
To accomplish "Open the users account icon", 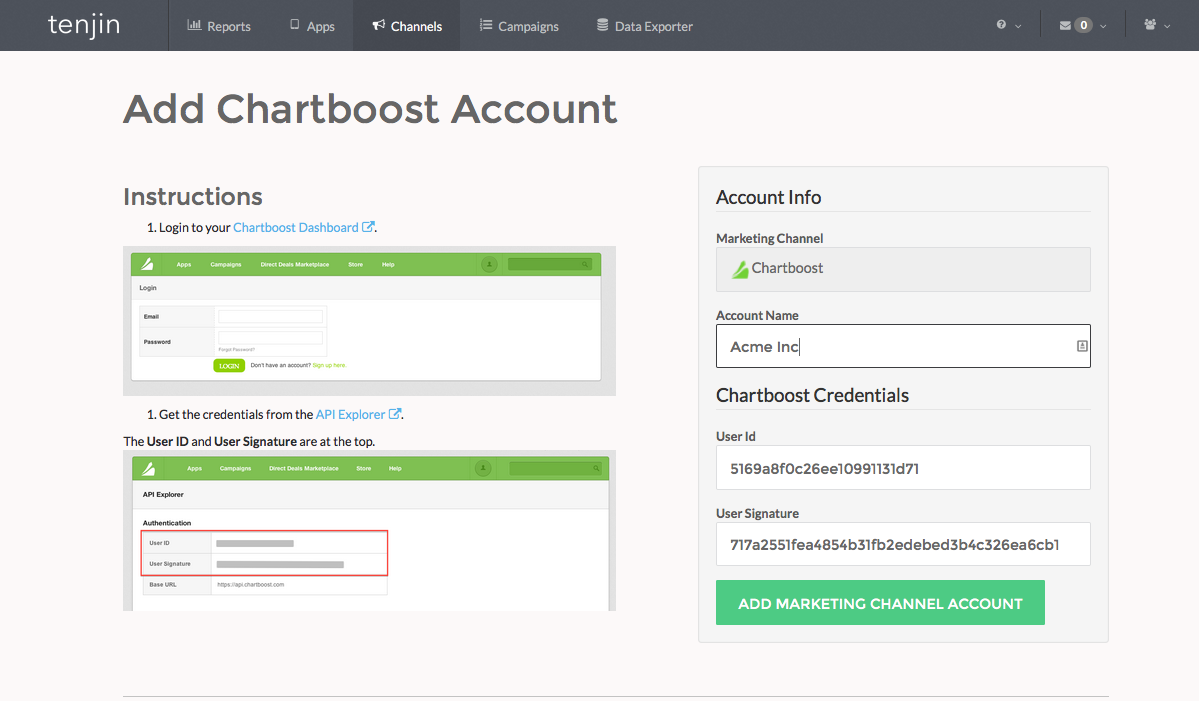I will click(x=1150, y=24).
